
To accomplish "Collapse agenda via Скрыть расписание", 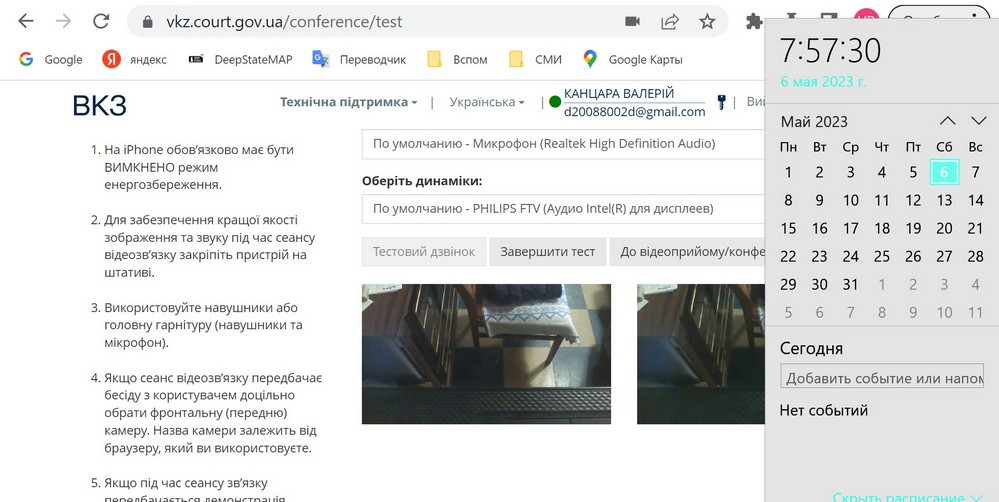I will (909, 497).
